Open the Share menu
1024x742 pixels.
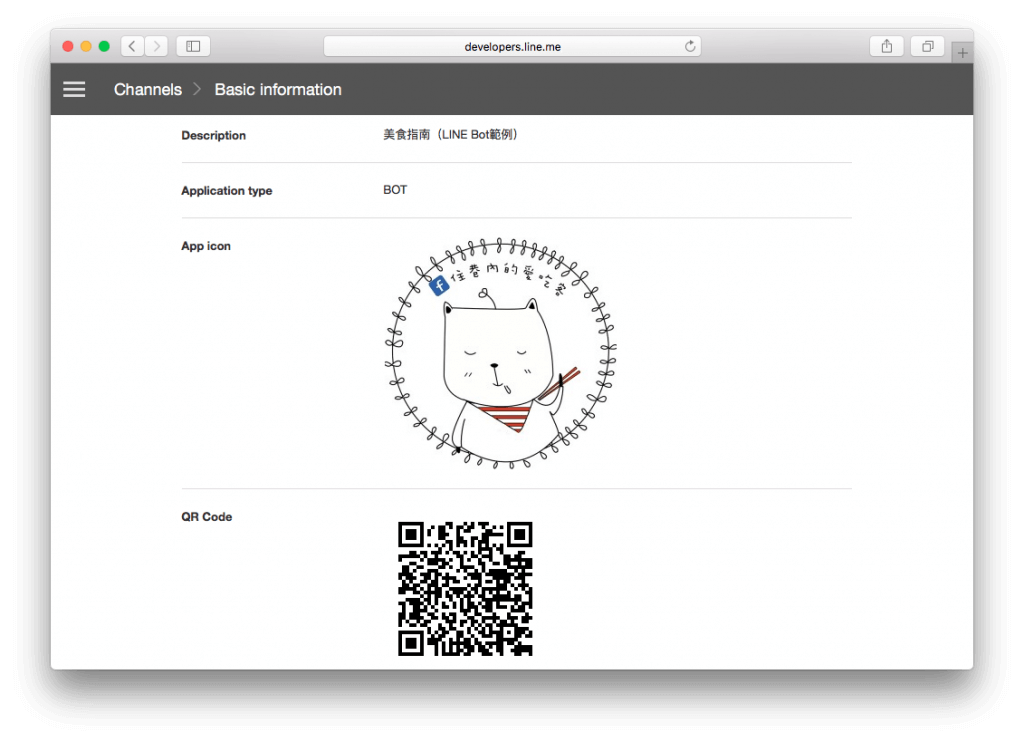[886, 45]
